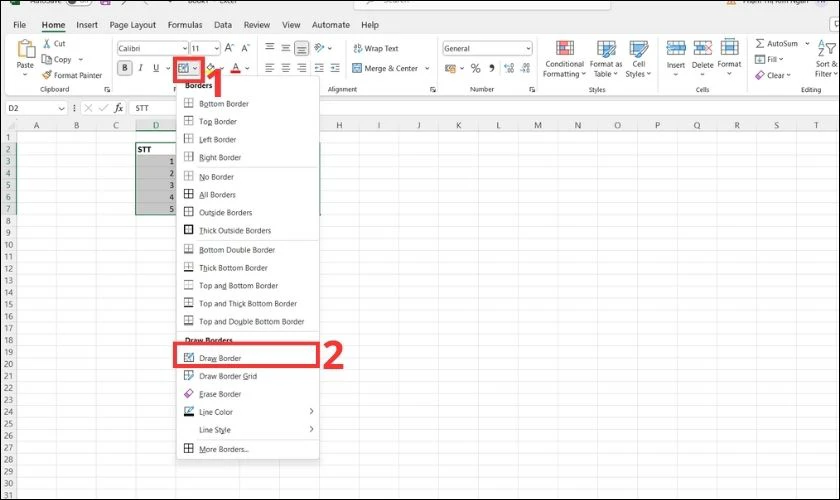The height and width of the screenshot is (500, 840).
Task: Expand the Line Style submenu
Action: (248, 430)
